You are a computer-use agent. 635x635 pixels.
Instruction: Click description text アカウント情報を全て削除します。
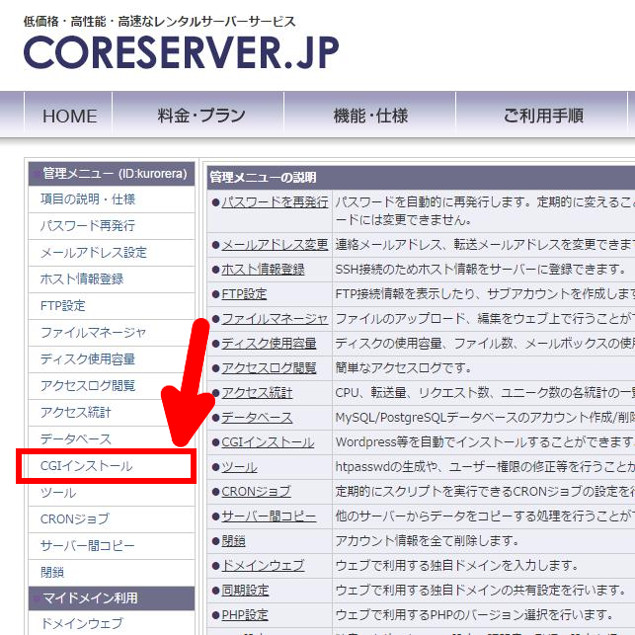point(427,541)
